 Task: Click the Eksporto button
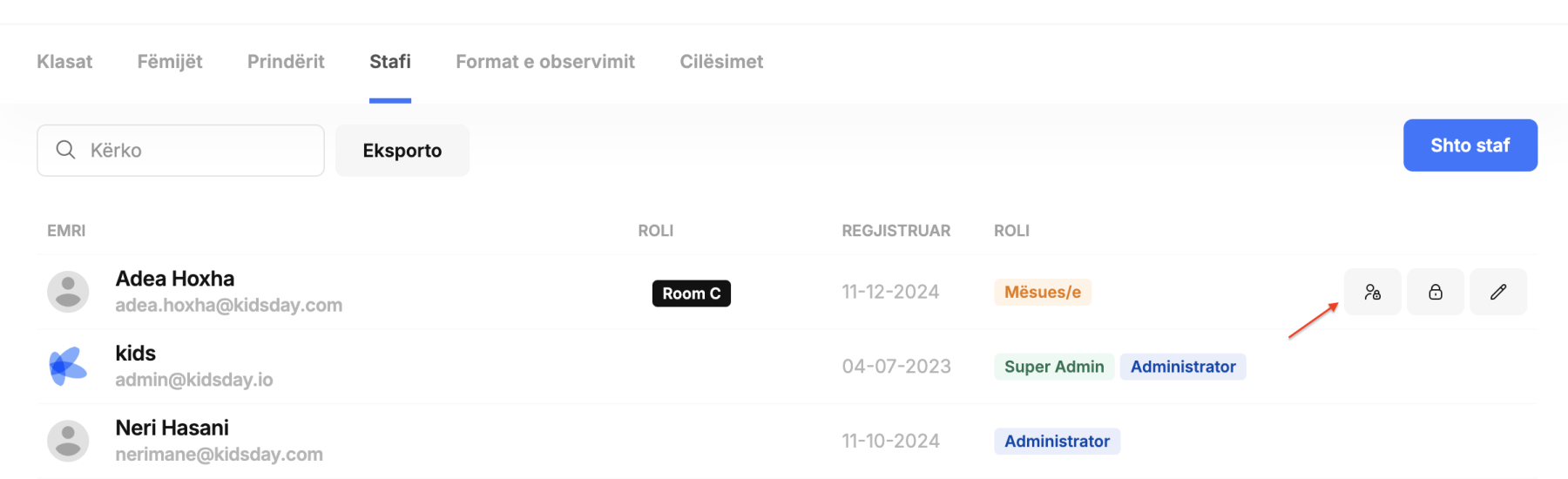click(x=402, y=151)
